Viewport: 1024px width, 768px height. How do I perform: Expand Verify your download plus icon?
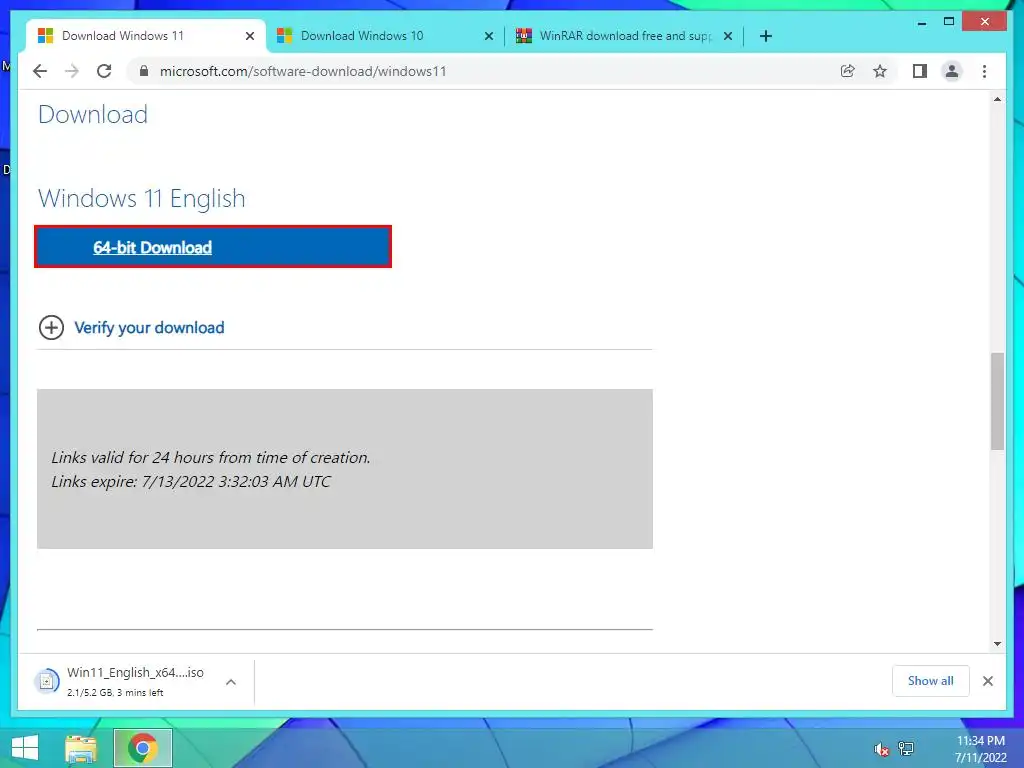coord(52,327)
